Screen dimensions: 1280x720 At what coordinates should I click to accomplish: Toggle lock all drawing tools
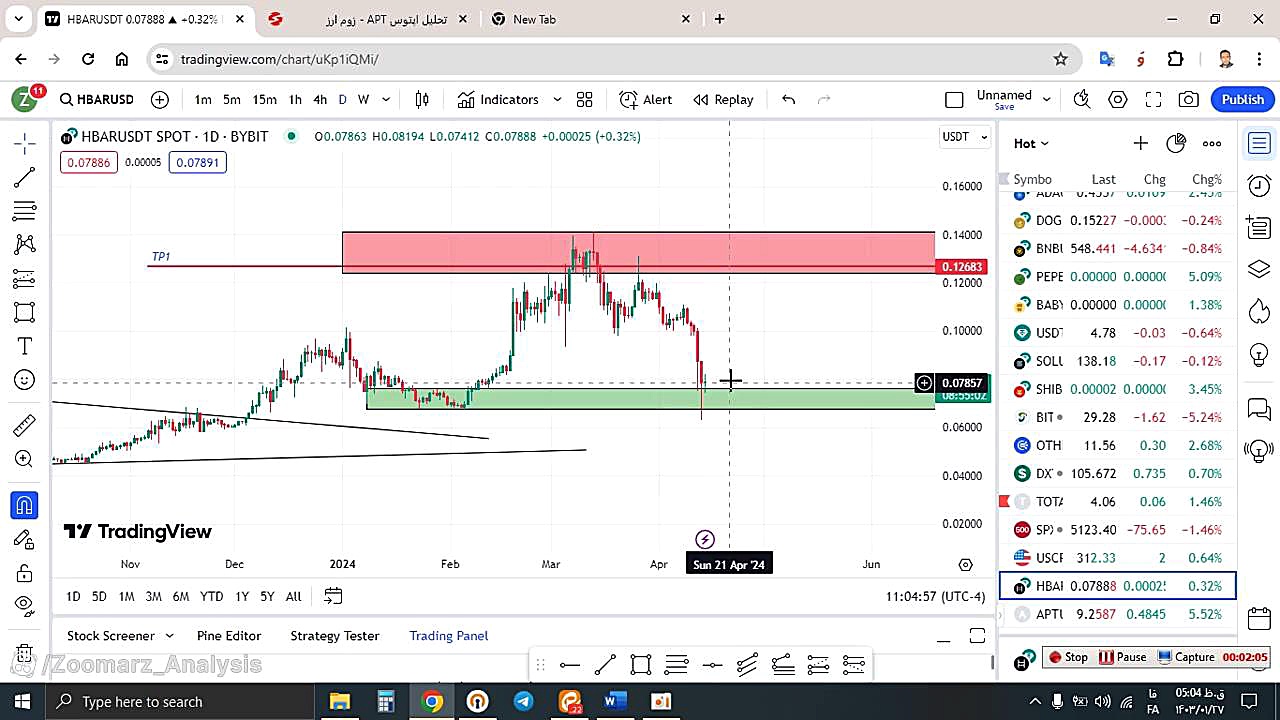point(25,573)
